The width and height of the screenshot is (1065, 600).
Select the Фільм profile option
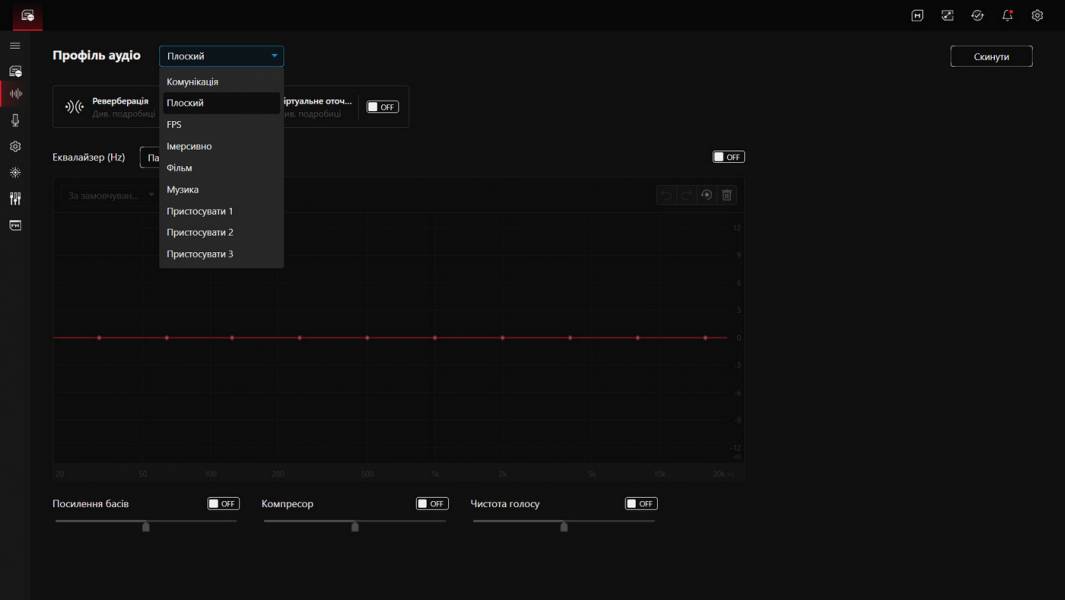click(221, 168)
